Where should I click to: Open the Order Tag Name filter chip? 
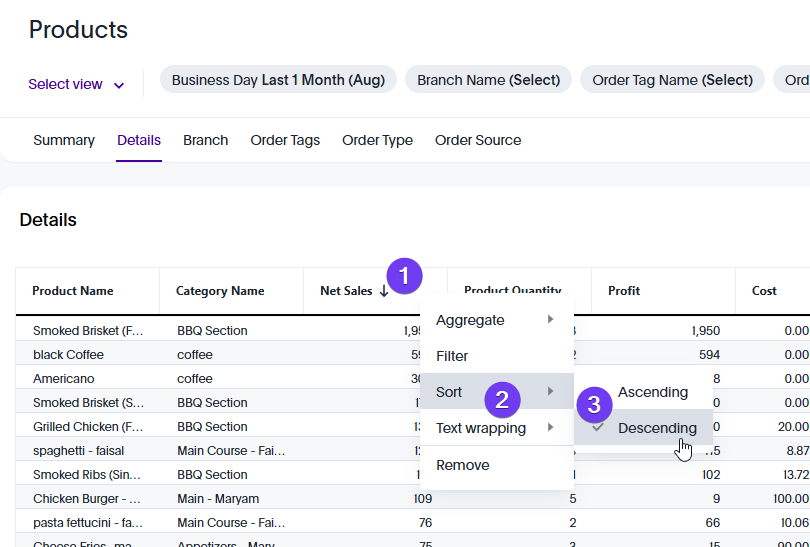pyautogui.click(x=672, y=80)
